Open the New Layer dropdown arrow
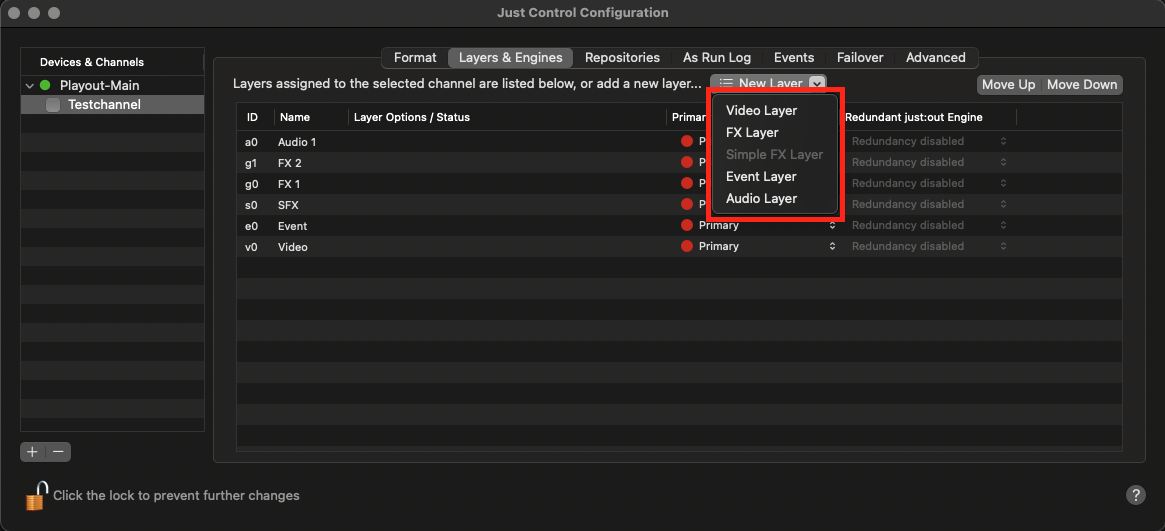 point(817,84)
